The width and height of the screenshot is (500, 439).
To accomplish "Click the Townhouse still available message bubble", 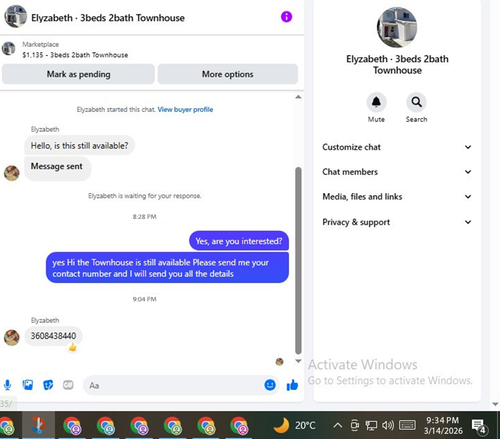I will (x=167, y=268).
